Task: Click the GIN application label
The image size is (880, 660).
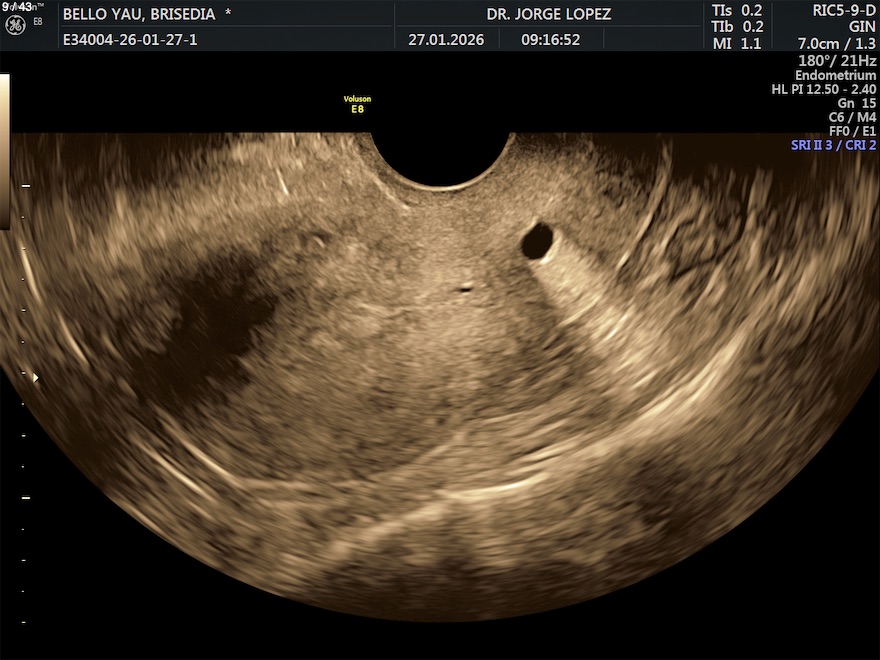Action: click(861, 27)
